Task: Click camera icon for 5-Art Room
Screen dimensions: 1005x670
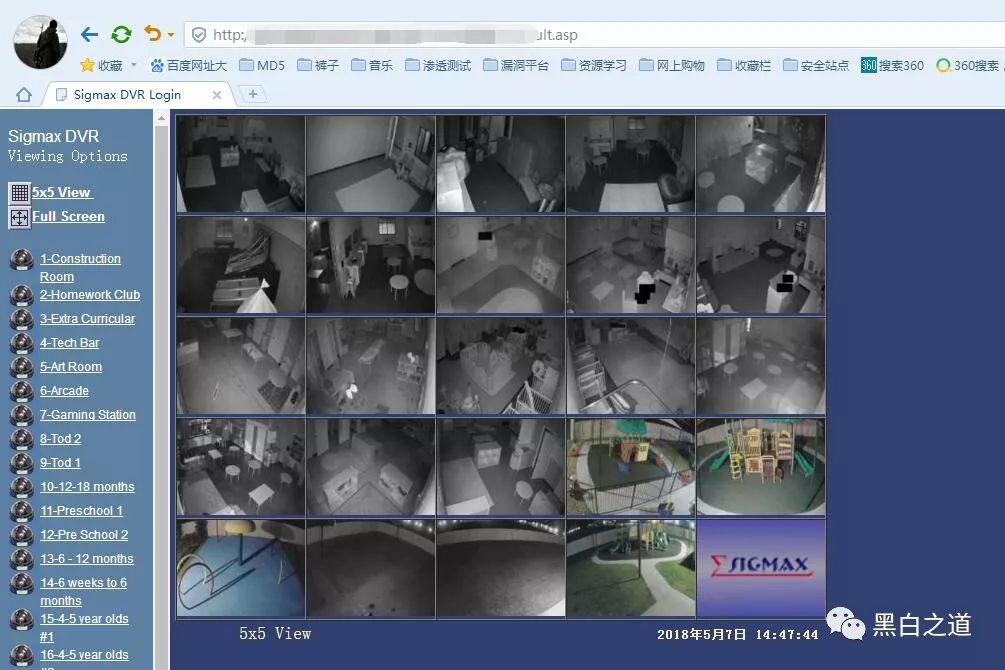Action: [x=21, y=367]
